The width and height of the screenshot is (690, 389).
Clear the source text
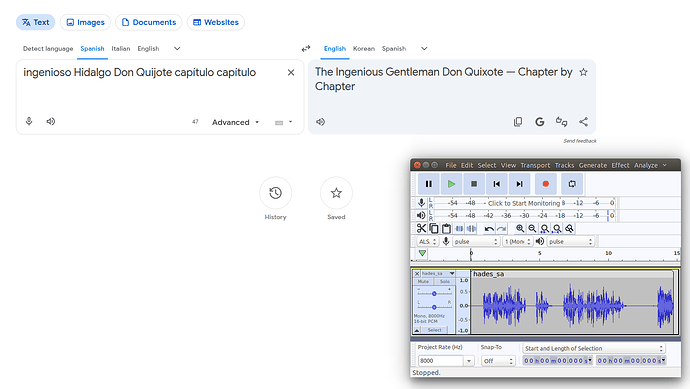pyautogui.click(x=291, y=73)
